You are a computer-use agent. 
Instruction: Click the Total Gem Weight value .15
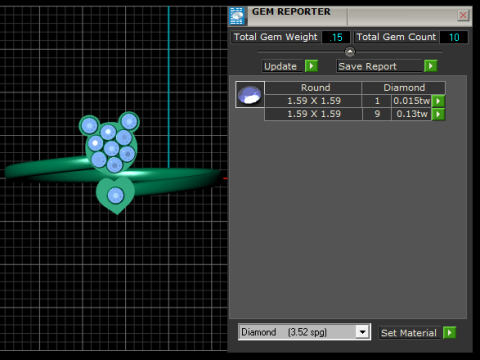pyautogui.click(x=336, y=37)
